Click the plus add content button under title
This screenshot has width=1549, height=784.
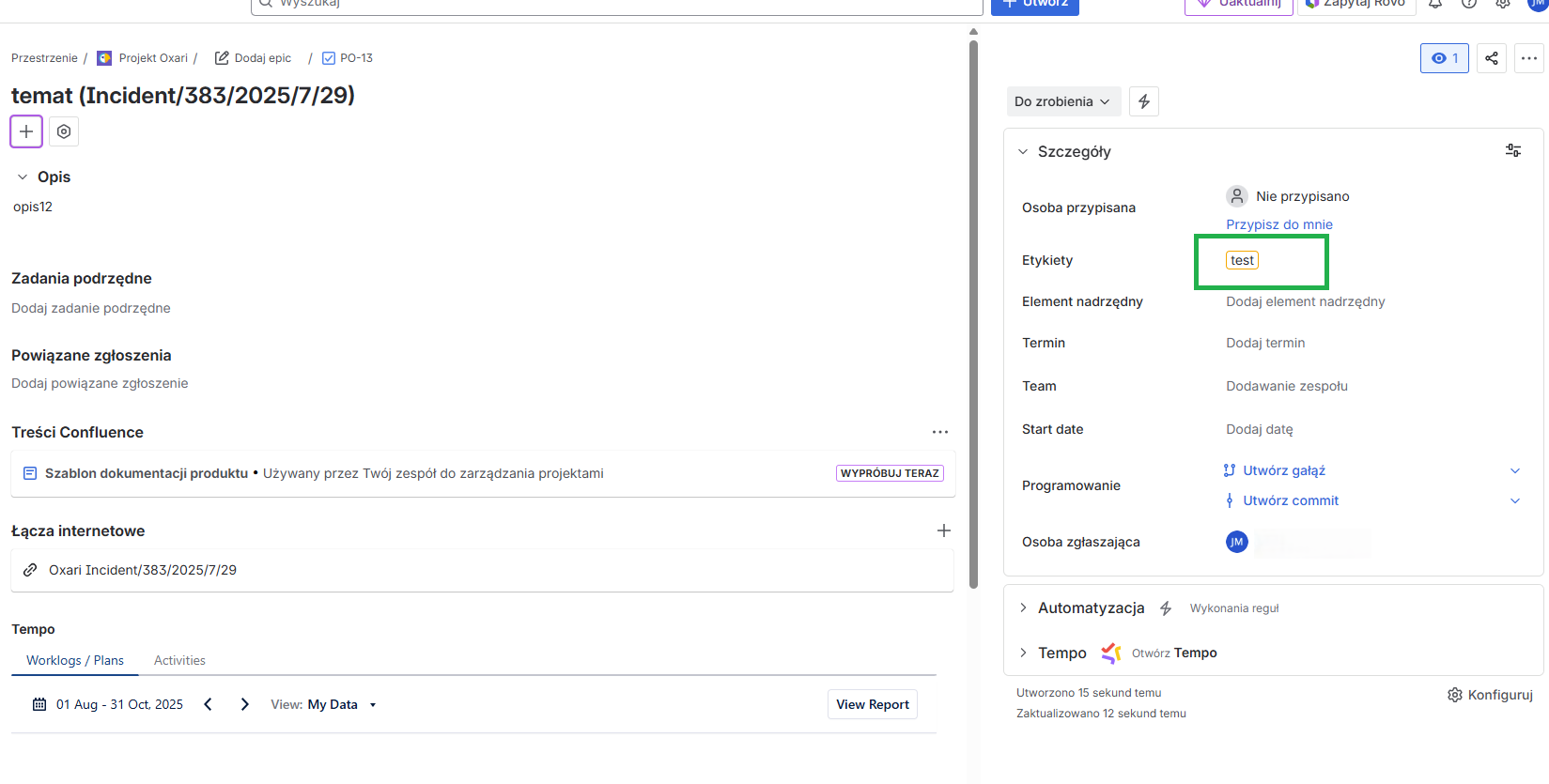click(x=26, y=131)
